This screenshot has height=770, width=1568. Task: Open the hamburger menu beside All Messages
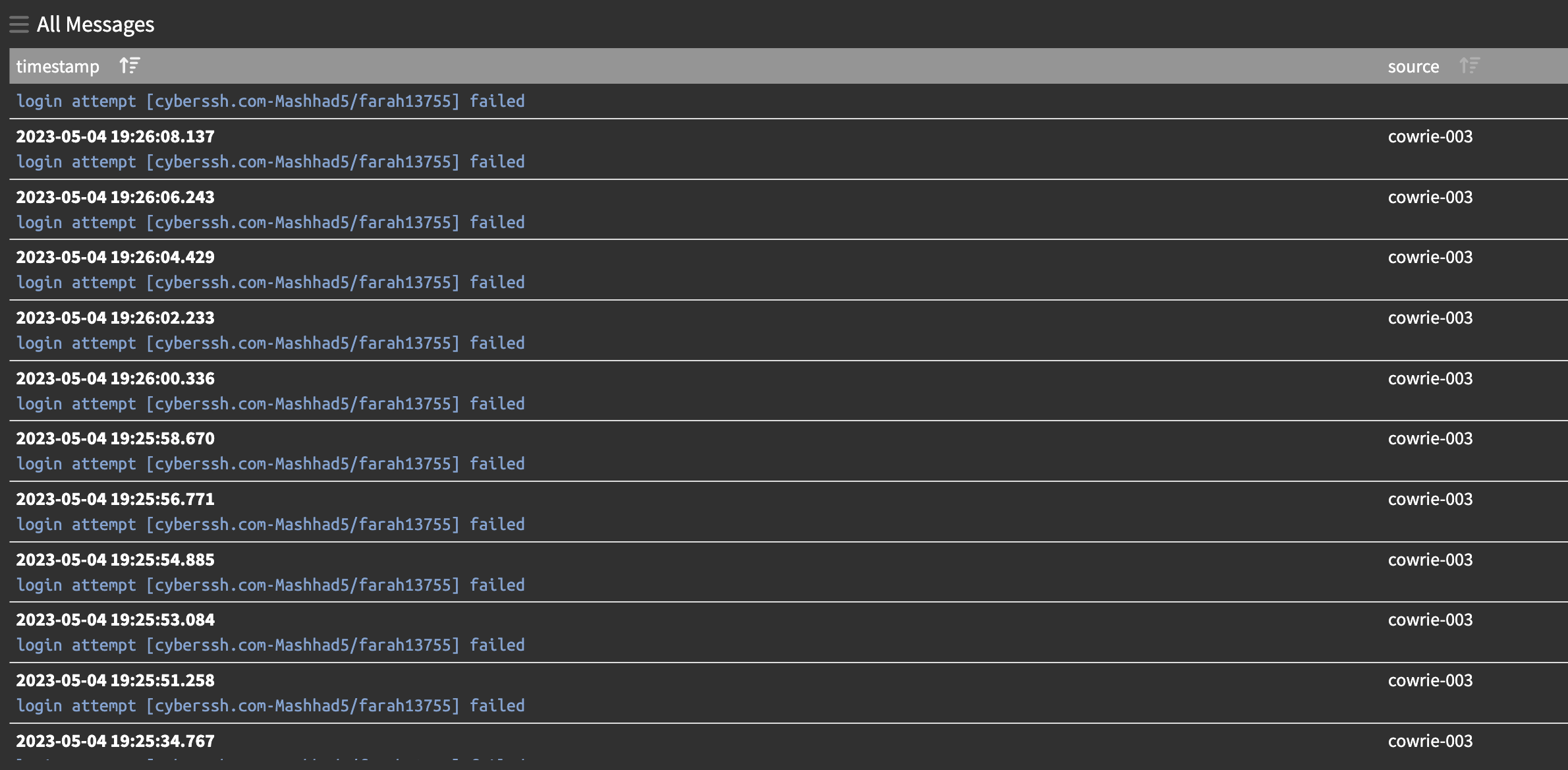[19, 24]
